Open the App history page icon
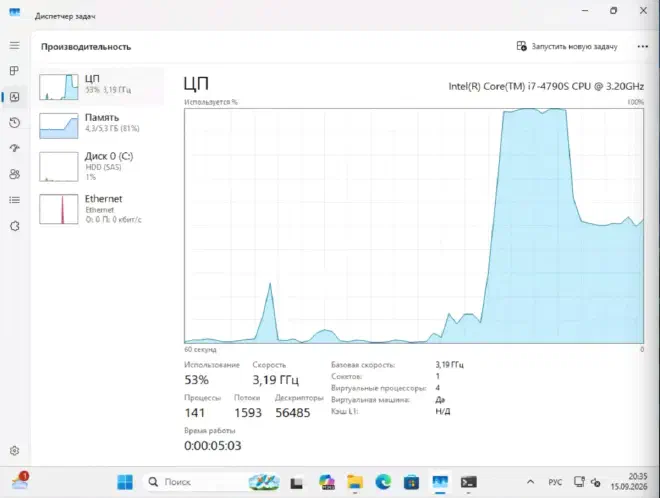The width and height of the screenshot is (660, 498). tap(14, 123)
